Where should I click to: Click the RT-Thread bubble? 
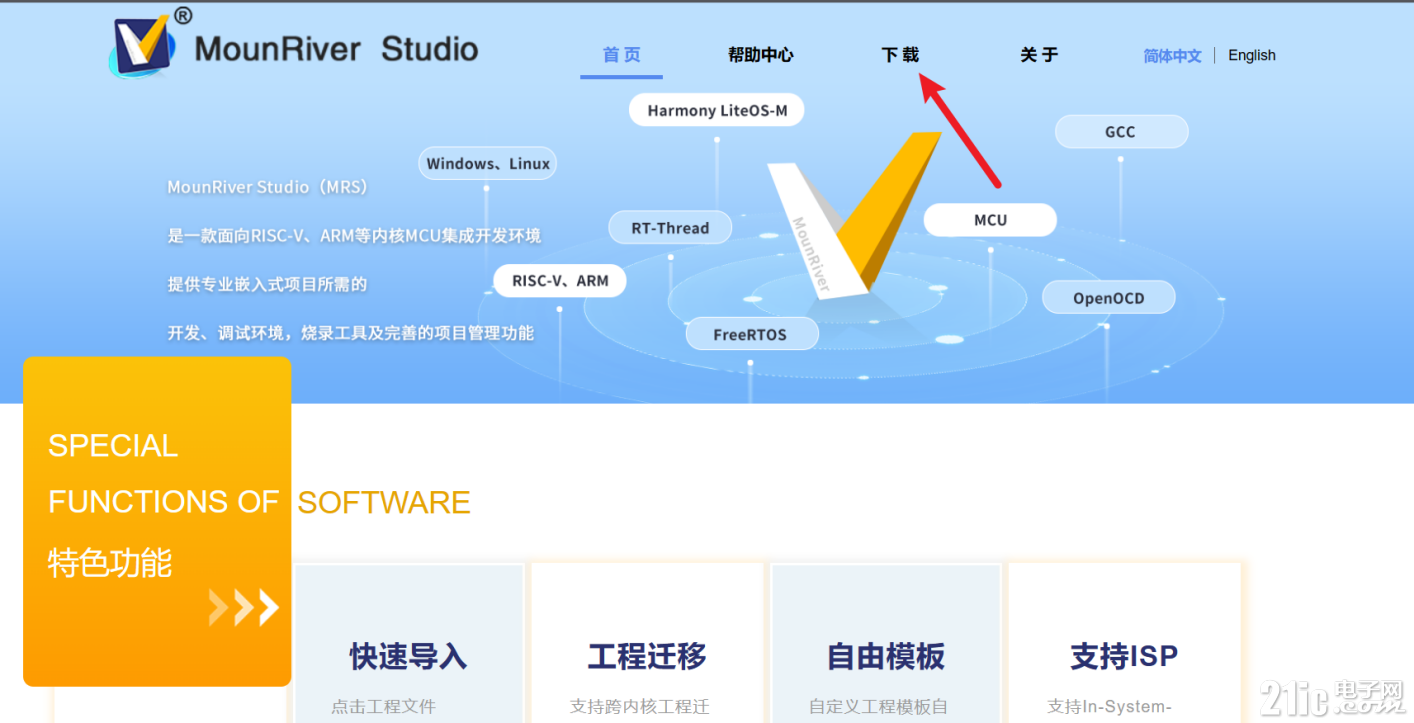[670, 228]
